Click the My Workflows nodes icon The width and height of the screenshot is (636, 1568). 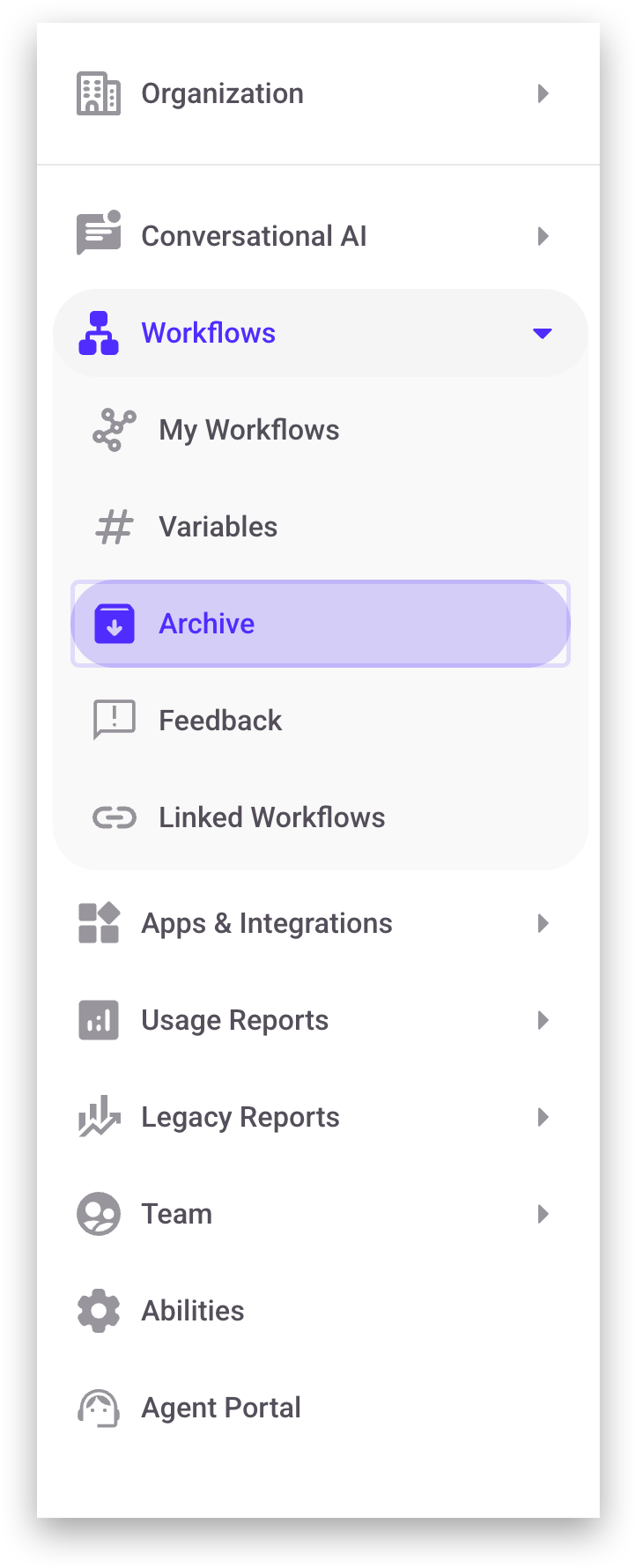click(x=115, y=430)
